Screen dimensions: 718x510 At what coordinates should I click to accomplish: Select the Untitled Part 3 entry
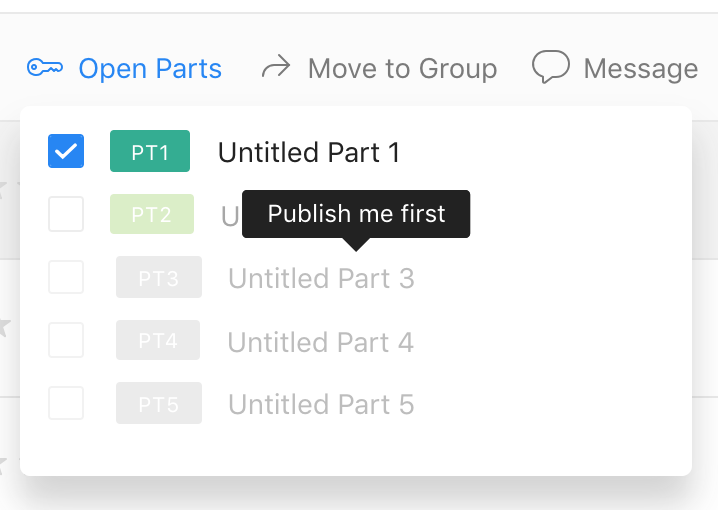click(321, 278)
